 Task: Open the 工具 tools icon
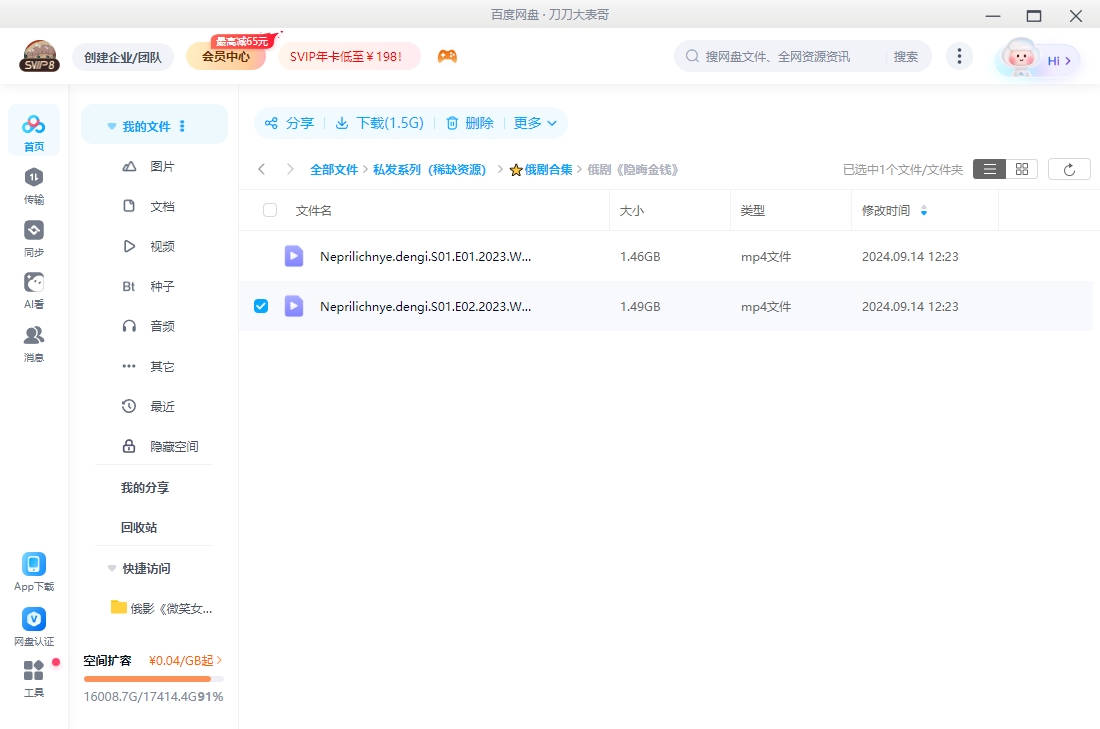[x=34, y=671]
